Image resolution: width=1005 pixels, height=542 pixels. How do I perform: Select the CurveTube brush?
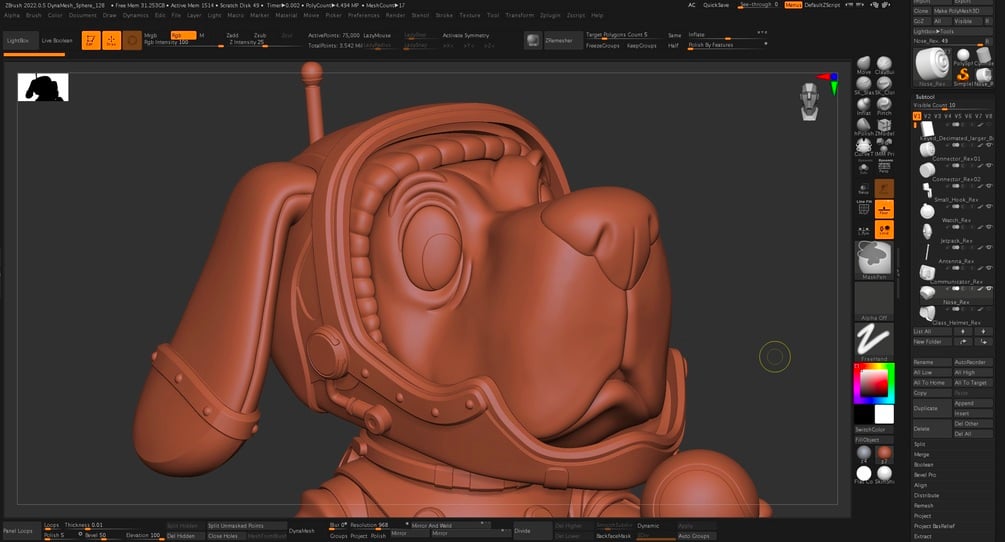pos(864,147)
